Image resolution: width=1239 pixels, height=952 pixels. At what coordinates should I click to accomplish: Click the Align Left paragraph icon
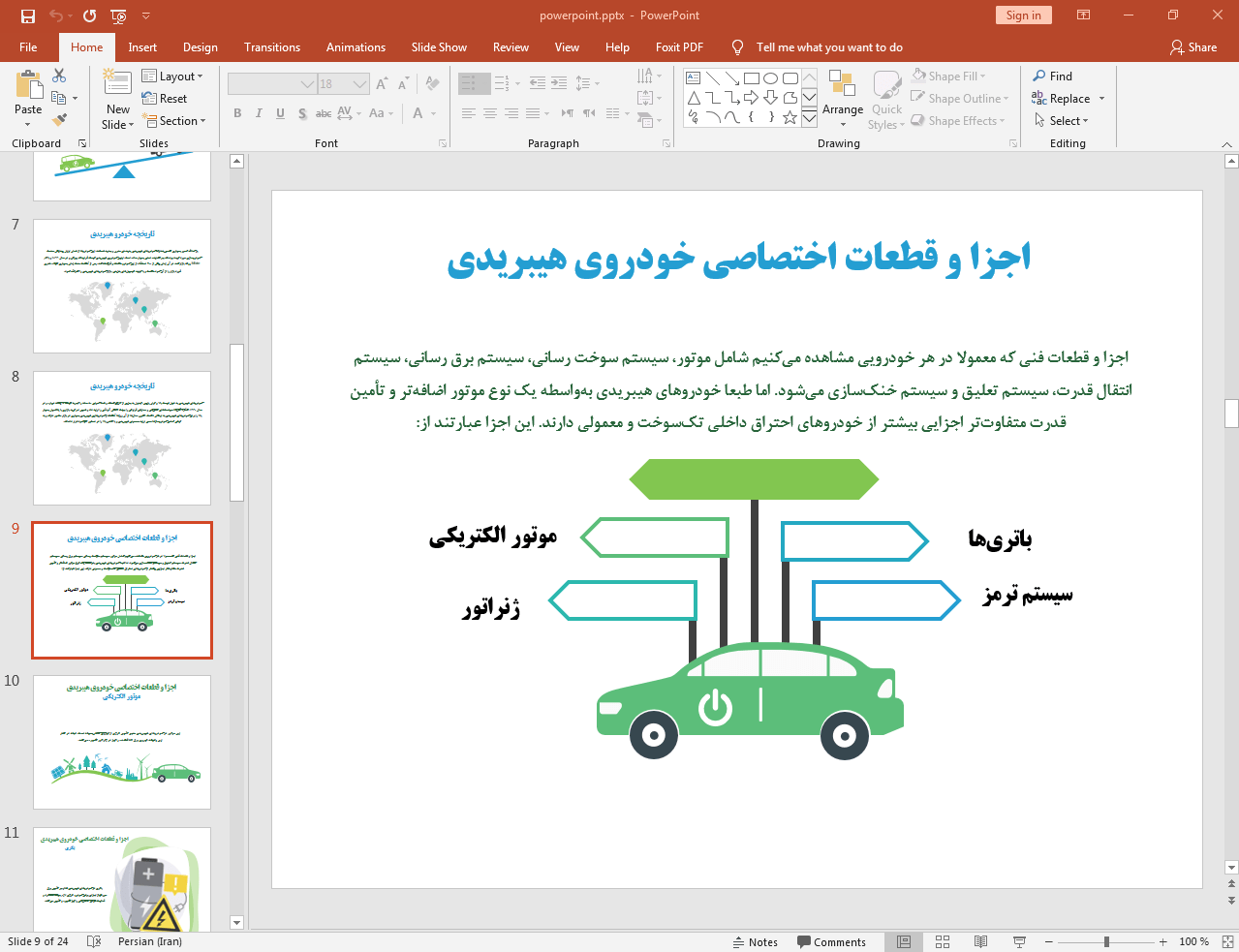click(x=468, y=113)
